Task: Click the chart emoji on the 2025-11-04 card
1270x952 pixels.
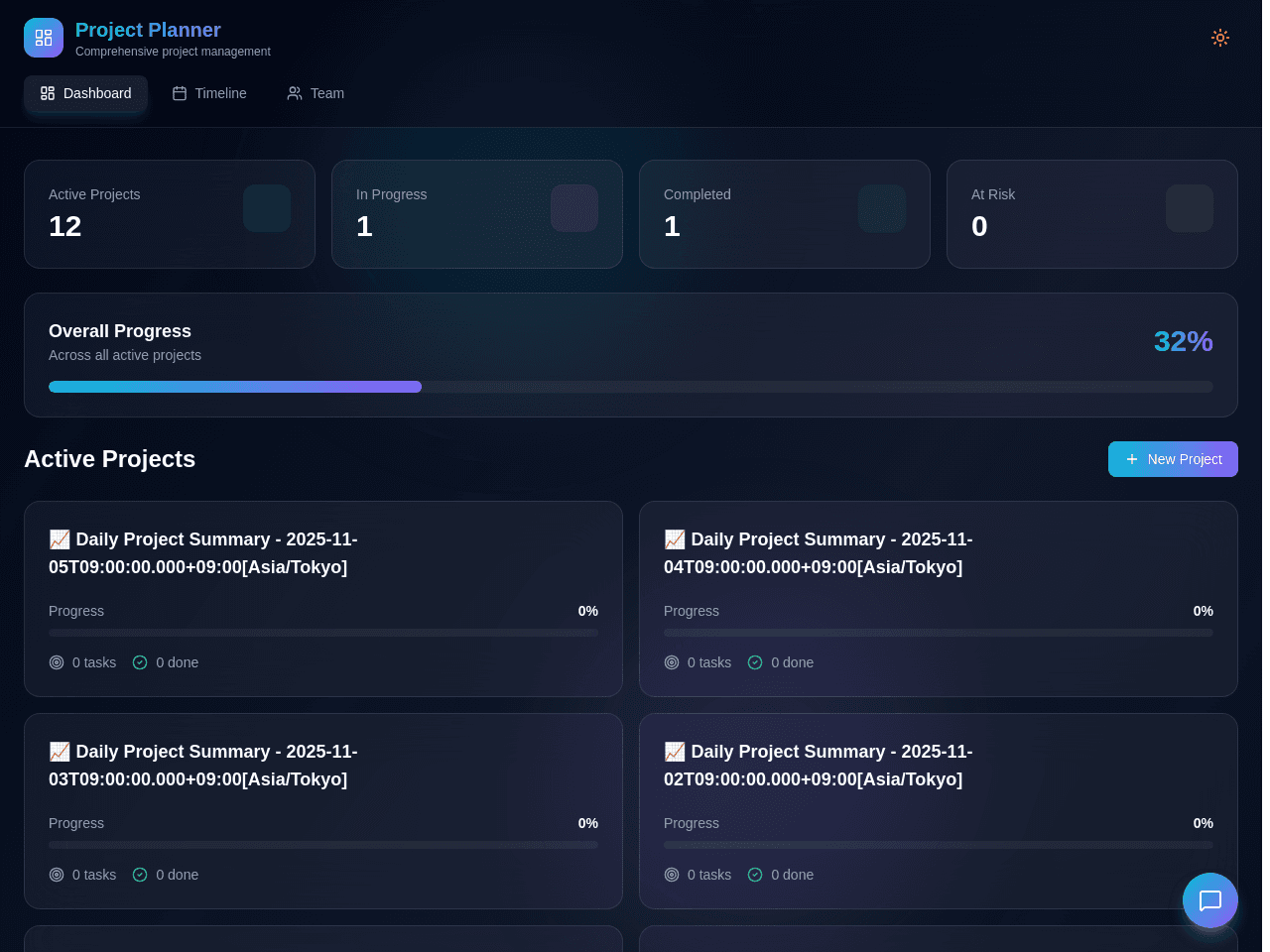Action: (675, 539)
